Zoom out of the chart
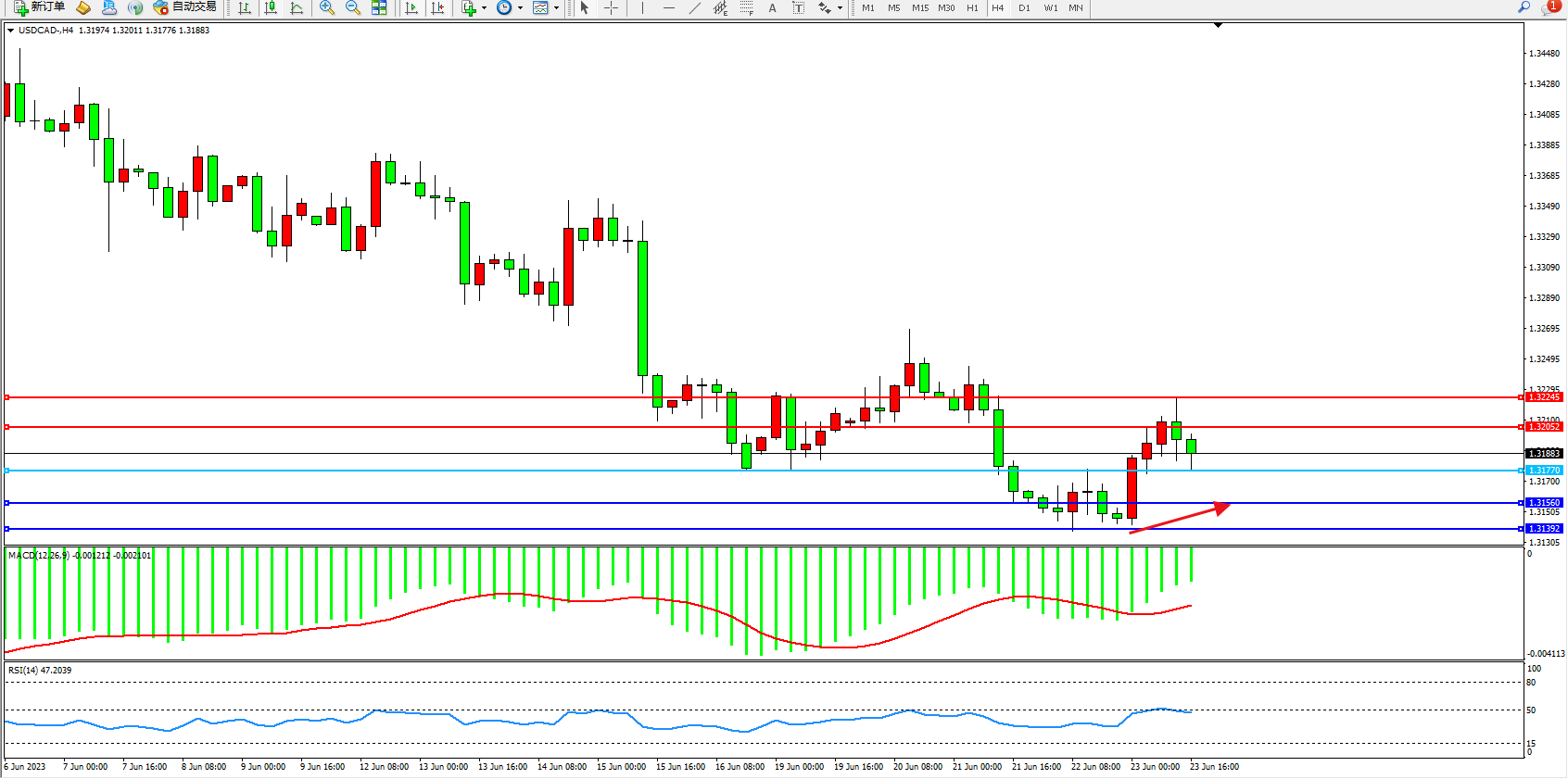This screenshot has width=1568, height=779. coord(353,7)
